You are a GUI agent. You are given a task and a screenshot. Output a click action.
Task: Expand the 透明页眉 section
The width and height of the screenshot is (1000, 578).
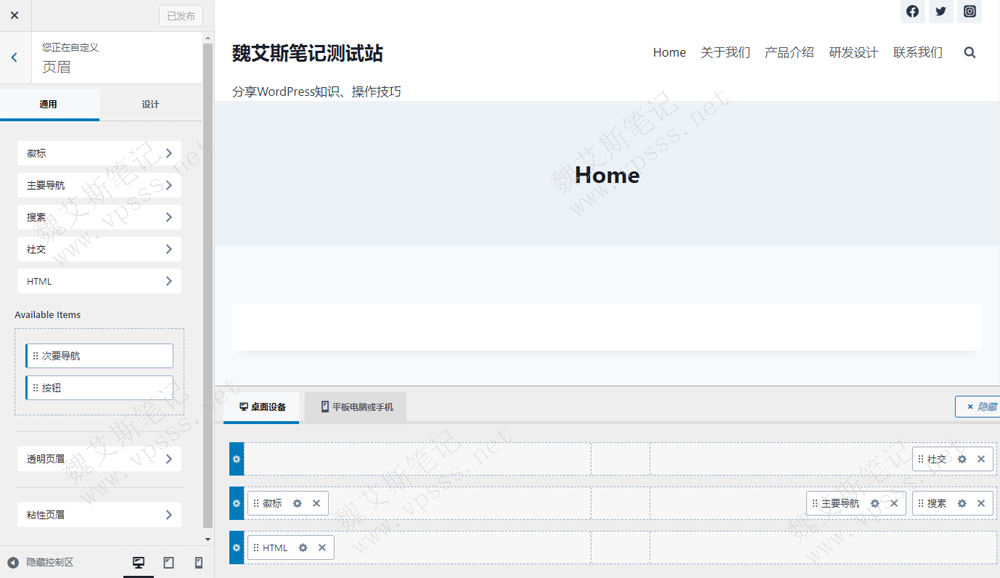pyautogui.click(x=99, y=459)
